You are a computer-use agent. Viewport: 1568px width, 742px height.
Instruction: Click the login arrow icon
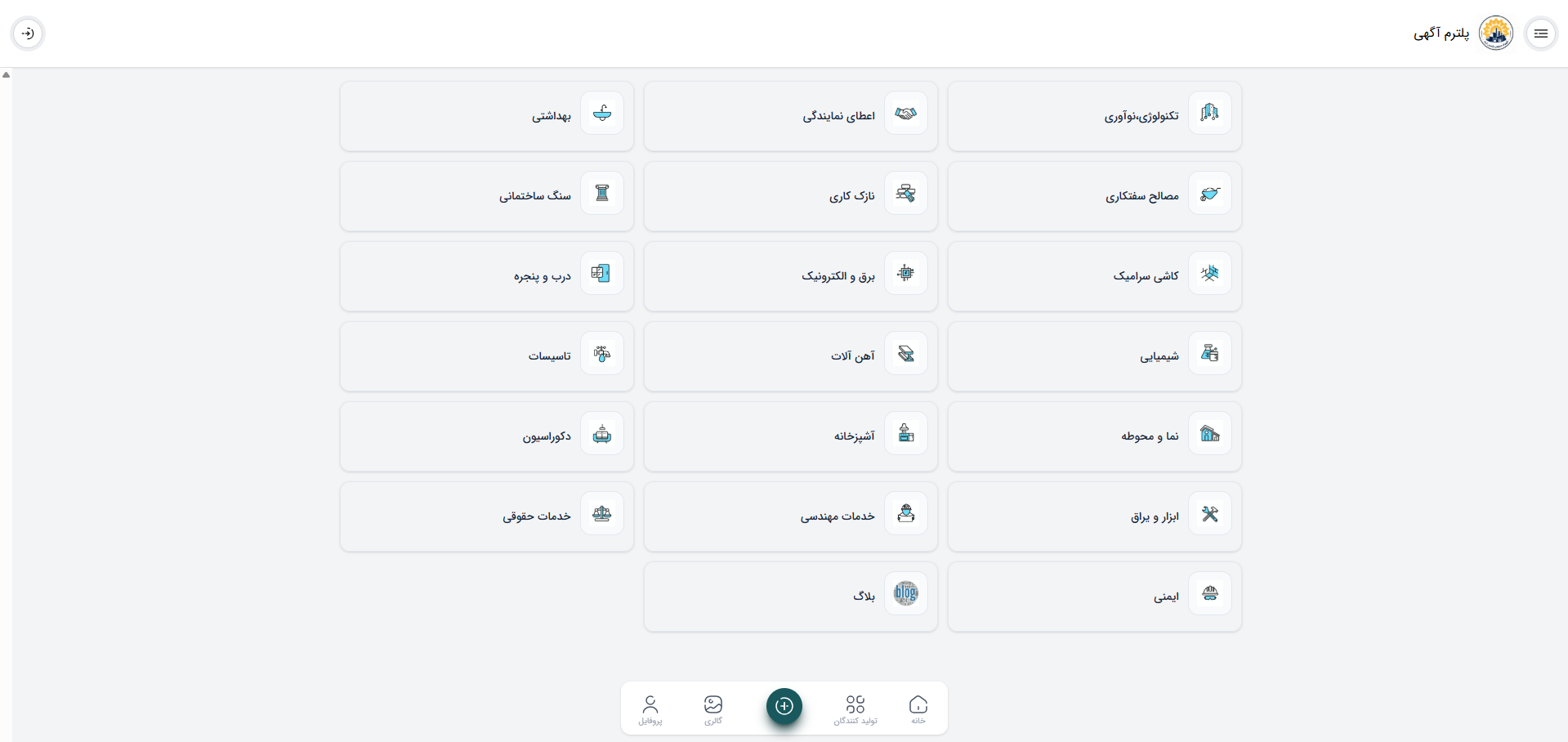tap(28, 34)
